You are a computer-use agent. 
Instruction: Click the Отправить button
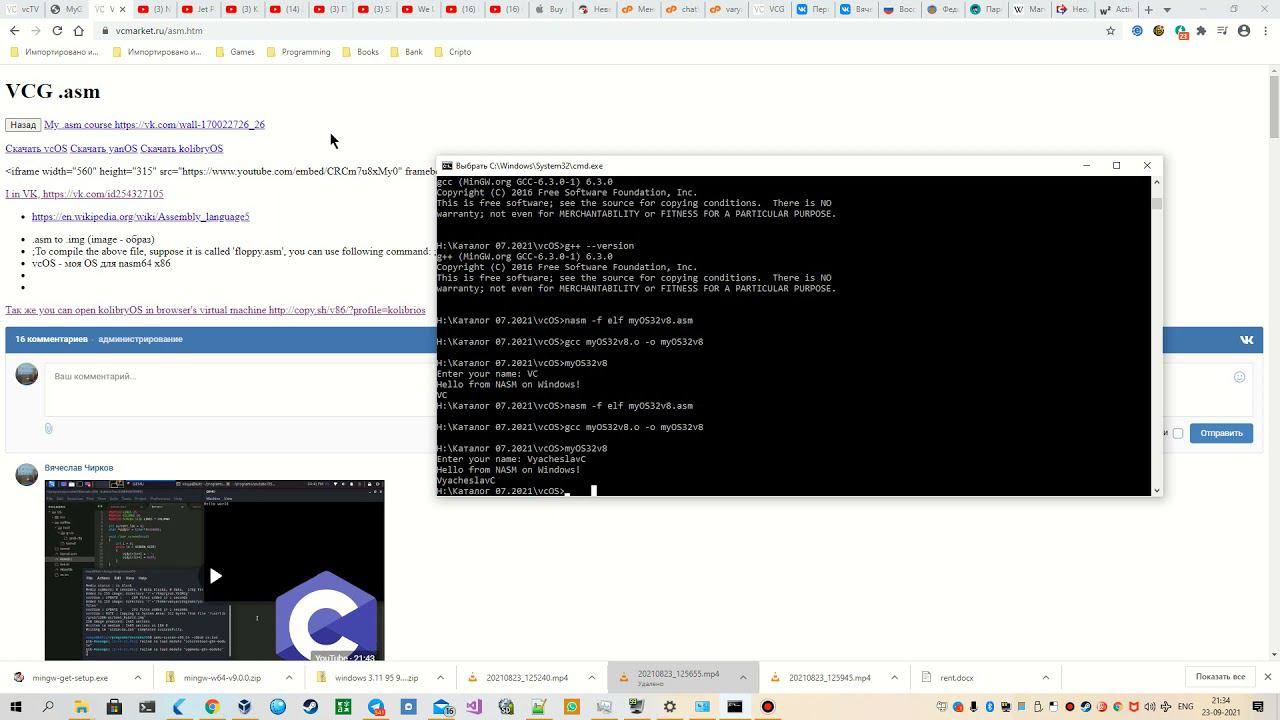pyautogui.click(x=1221, y=433)
